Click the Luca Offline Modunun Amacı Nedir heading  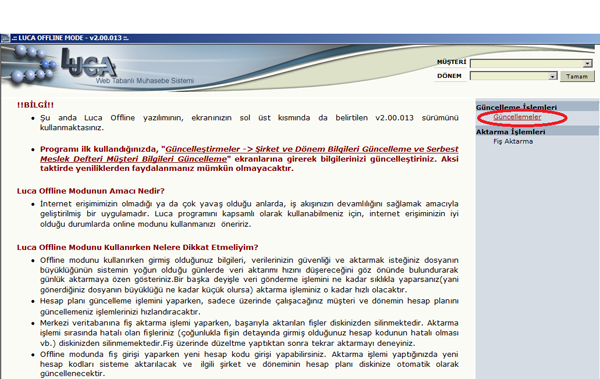pos(90,191)
